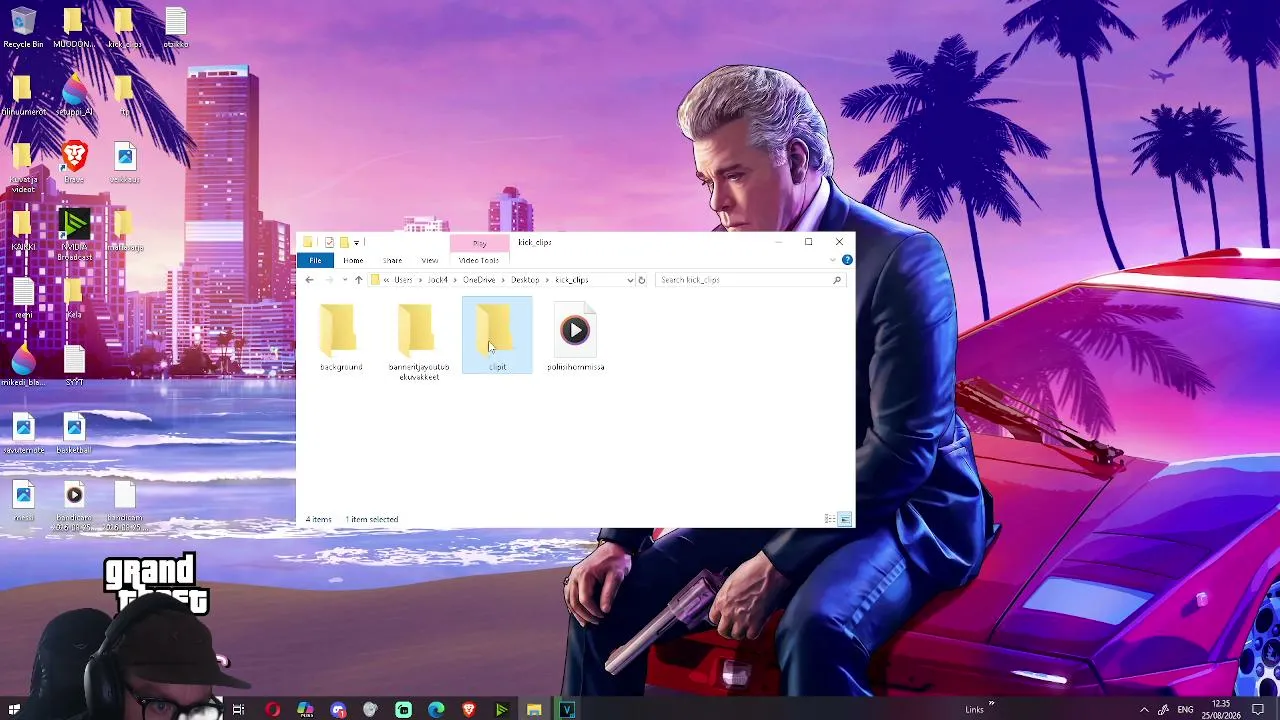Select the tilinumerot desktop folder
This screenshot has width=1280, height=720.
coord(23,96)
